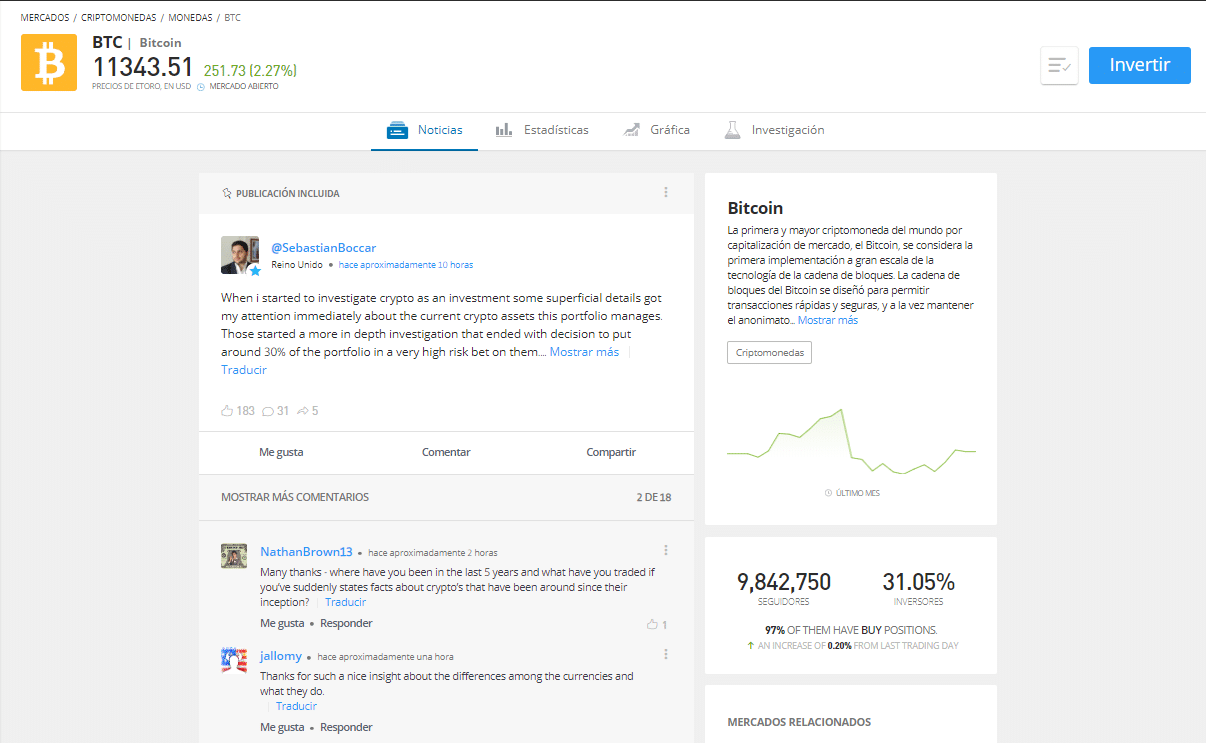Click Responder on jallomy's comment

point(346,727)
